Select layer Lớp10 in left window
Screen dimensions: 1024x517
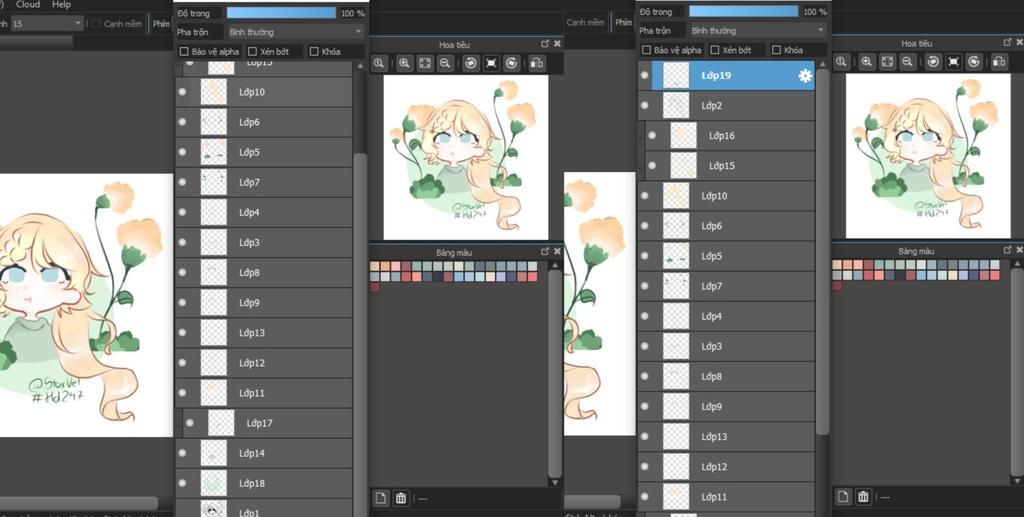pyautogui.click(x=264, y=92)
